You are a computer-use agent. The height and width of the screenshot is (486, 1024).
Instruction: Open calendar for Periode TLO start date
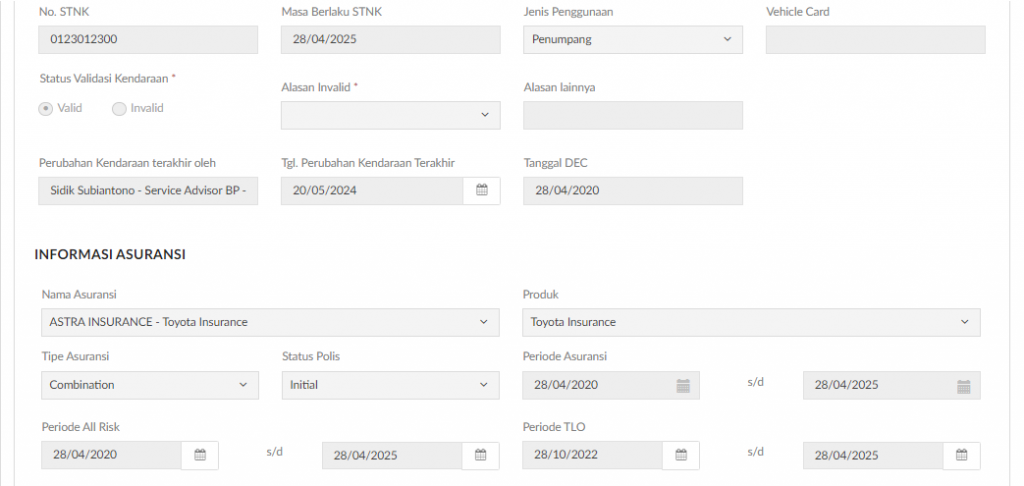tap(681, 455)
